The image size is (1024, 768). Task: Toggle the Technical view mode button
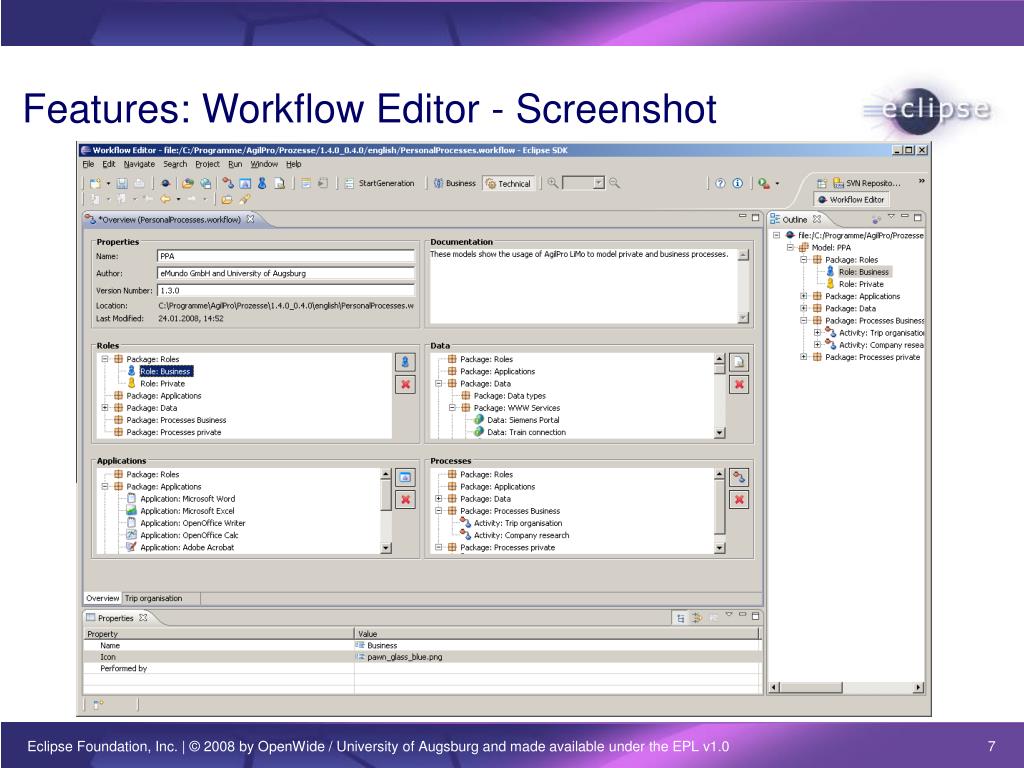tap(509, 184)
